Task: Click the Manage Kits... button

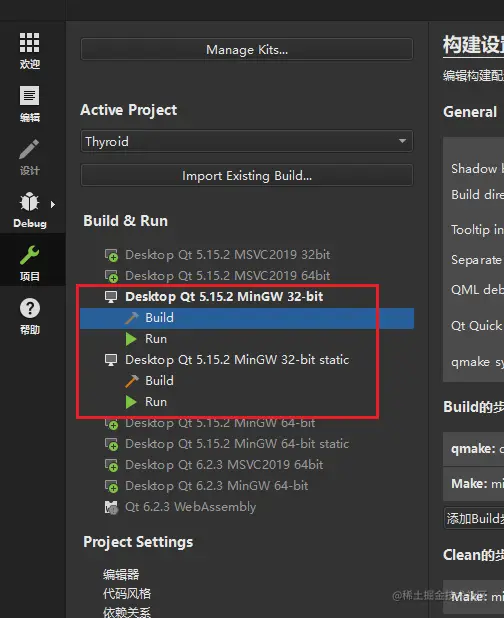Action: coord(247,50)
